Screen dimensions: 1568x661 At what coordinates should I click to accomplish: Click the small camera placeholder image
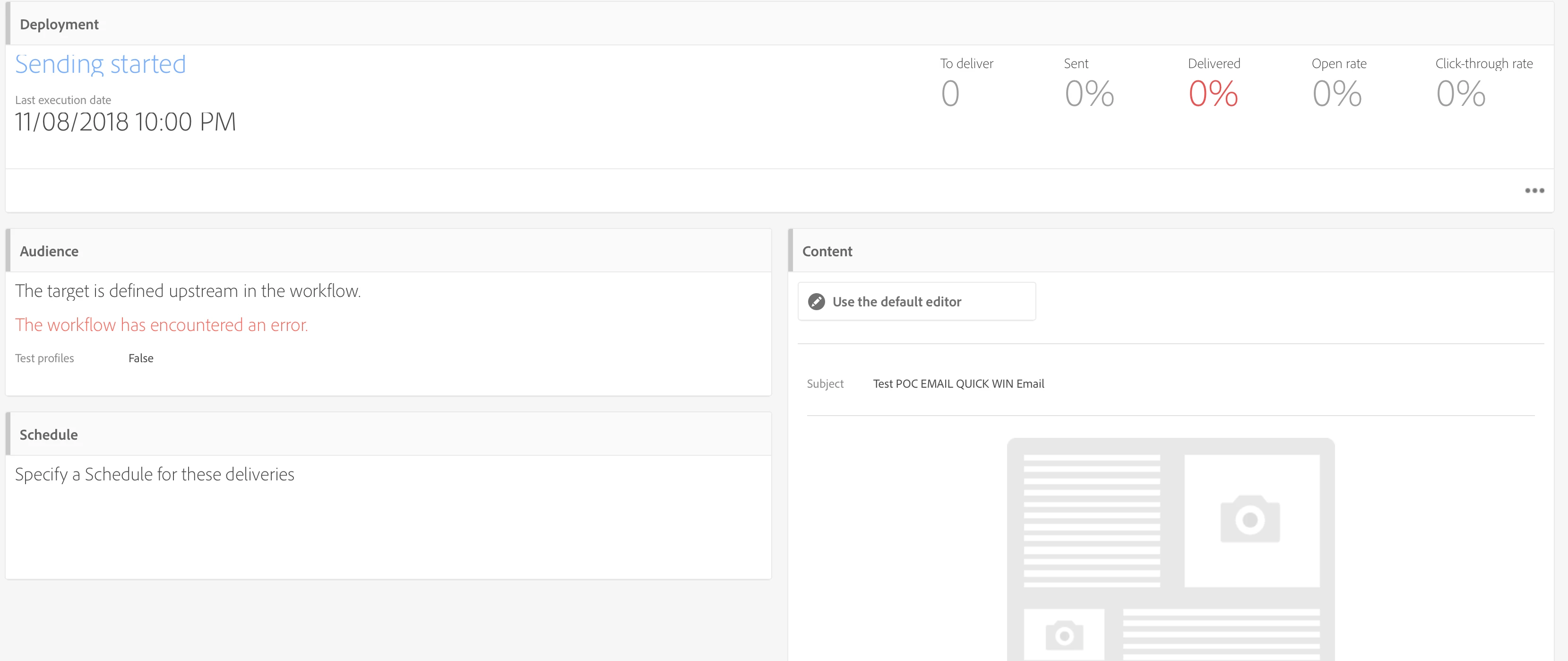[x=1064, y=635]
